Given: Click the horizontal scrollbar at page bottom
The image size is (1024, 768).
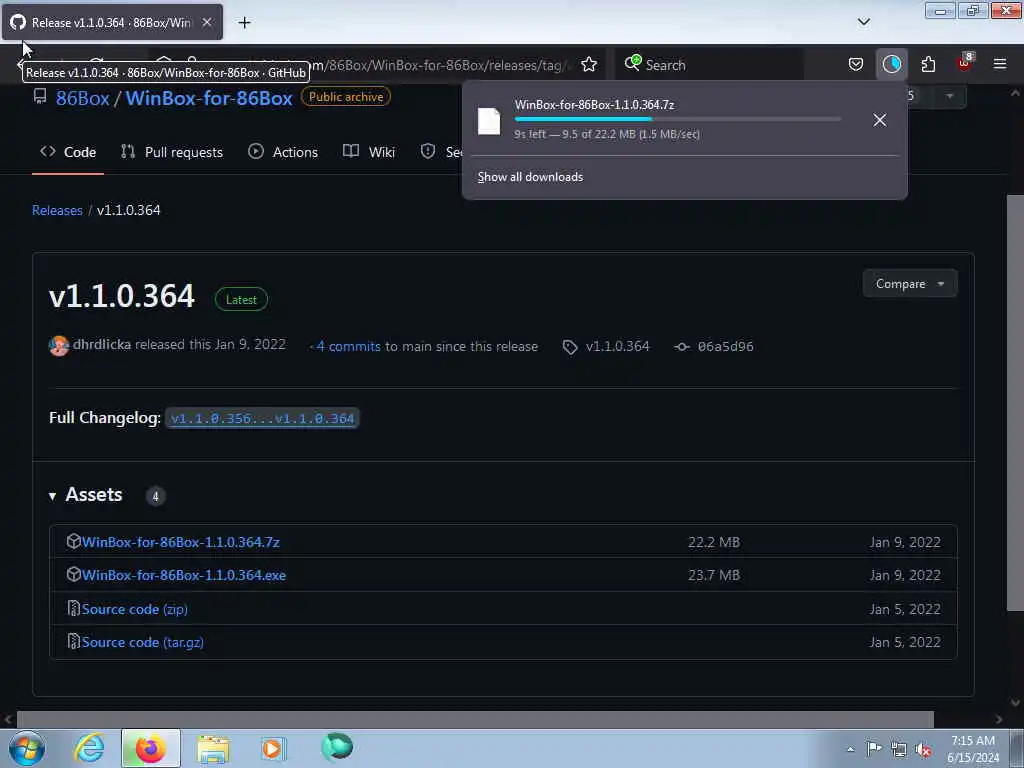Looking at the screenshot, I should [475, 719].
